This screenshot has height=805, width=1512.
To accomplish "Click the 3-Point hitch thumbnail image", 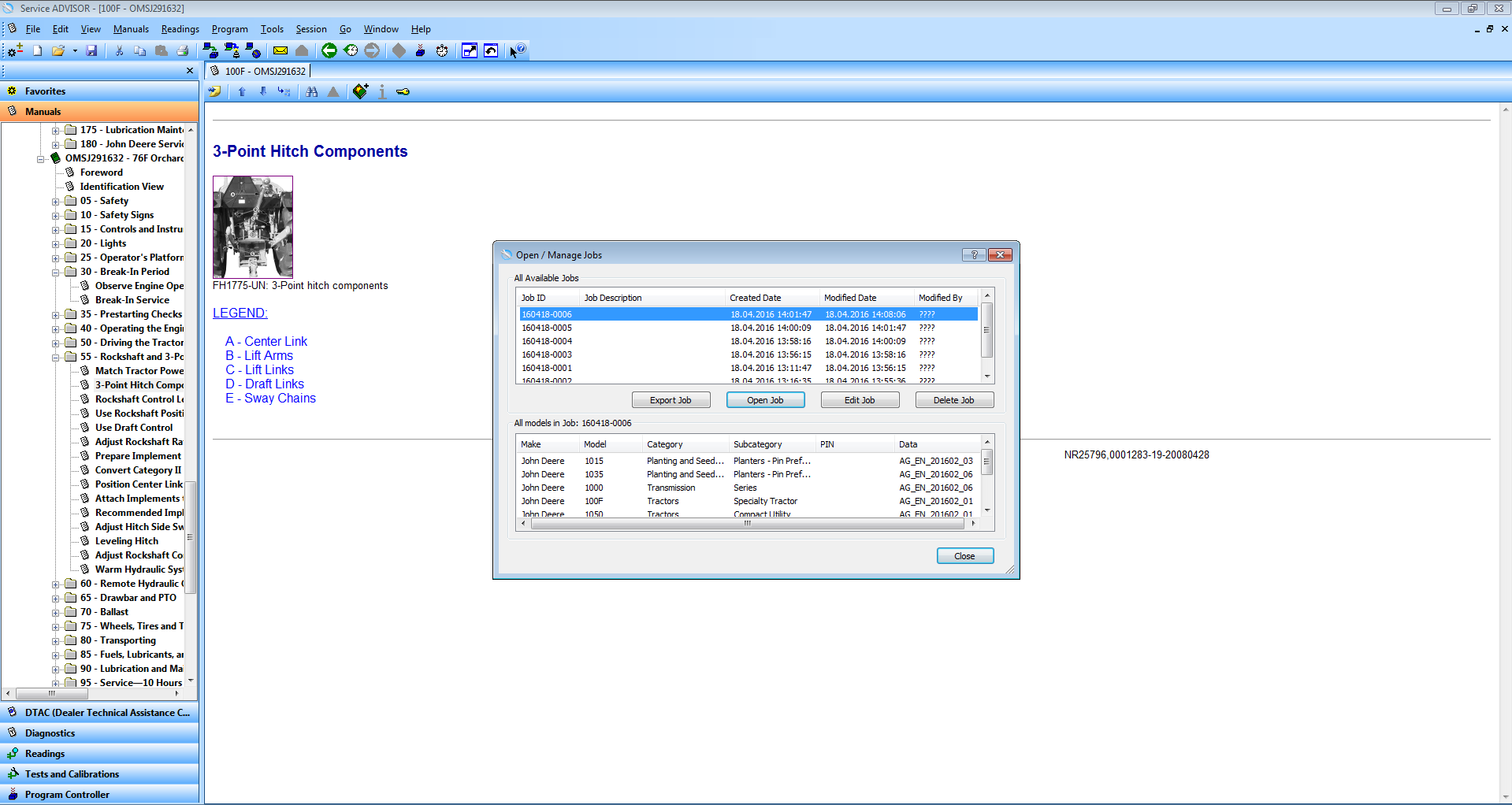I will [253, 227].
